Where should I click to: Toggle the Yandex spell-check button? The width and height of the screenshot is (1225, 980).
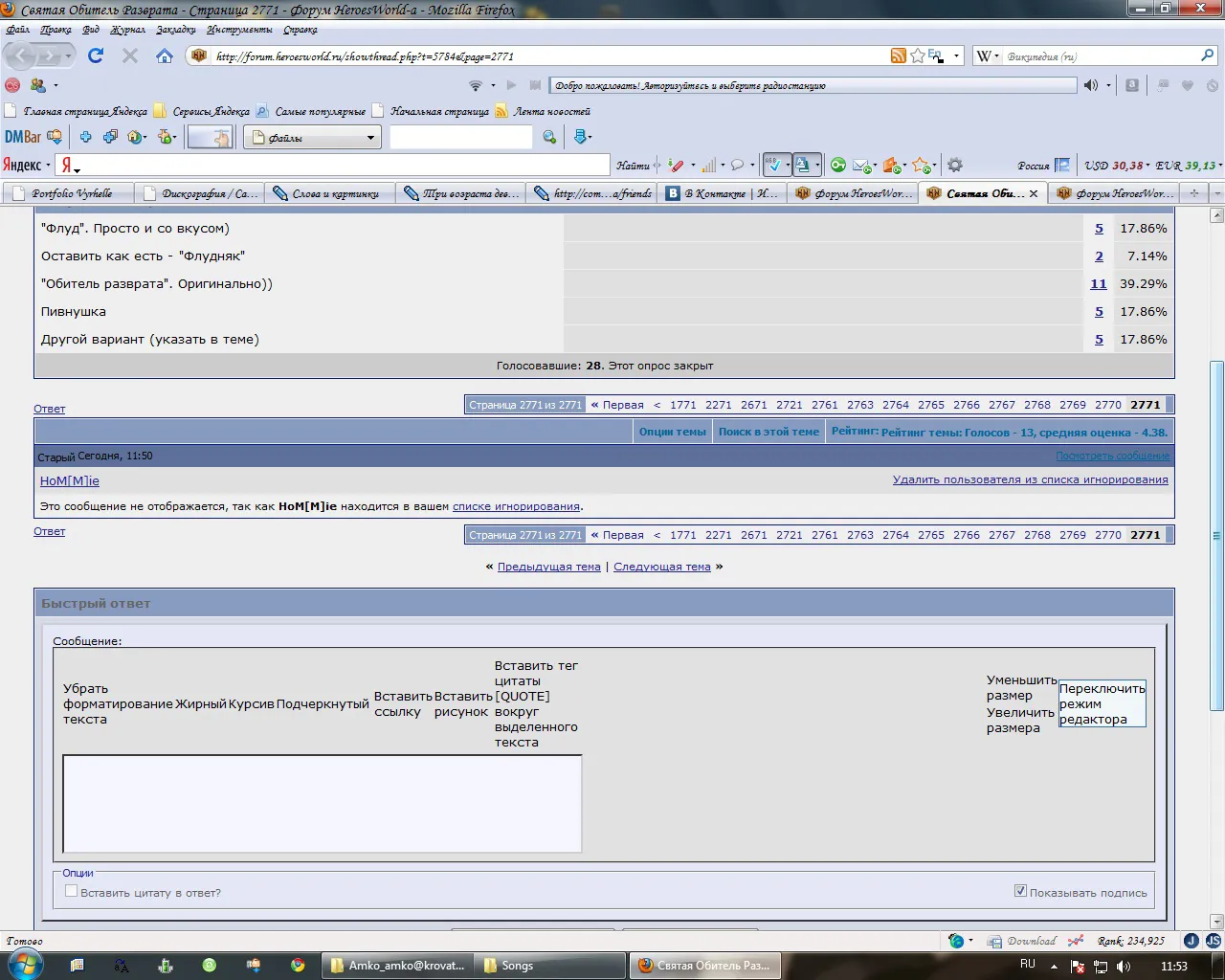click(x=776, y=165)
